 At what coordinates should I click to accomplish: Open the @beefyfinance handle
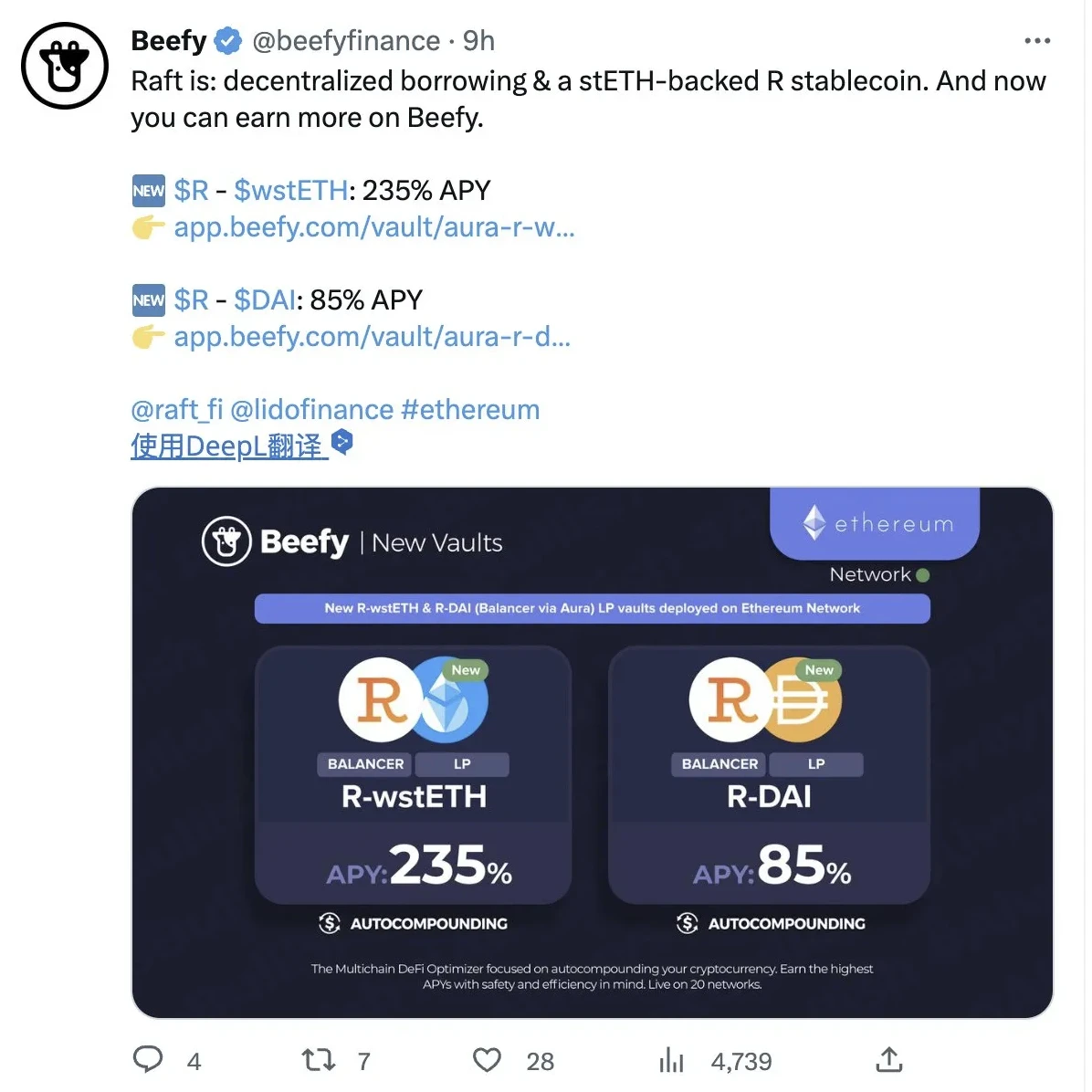(x=346, y=41)
